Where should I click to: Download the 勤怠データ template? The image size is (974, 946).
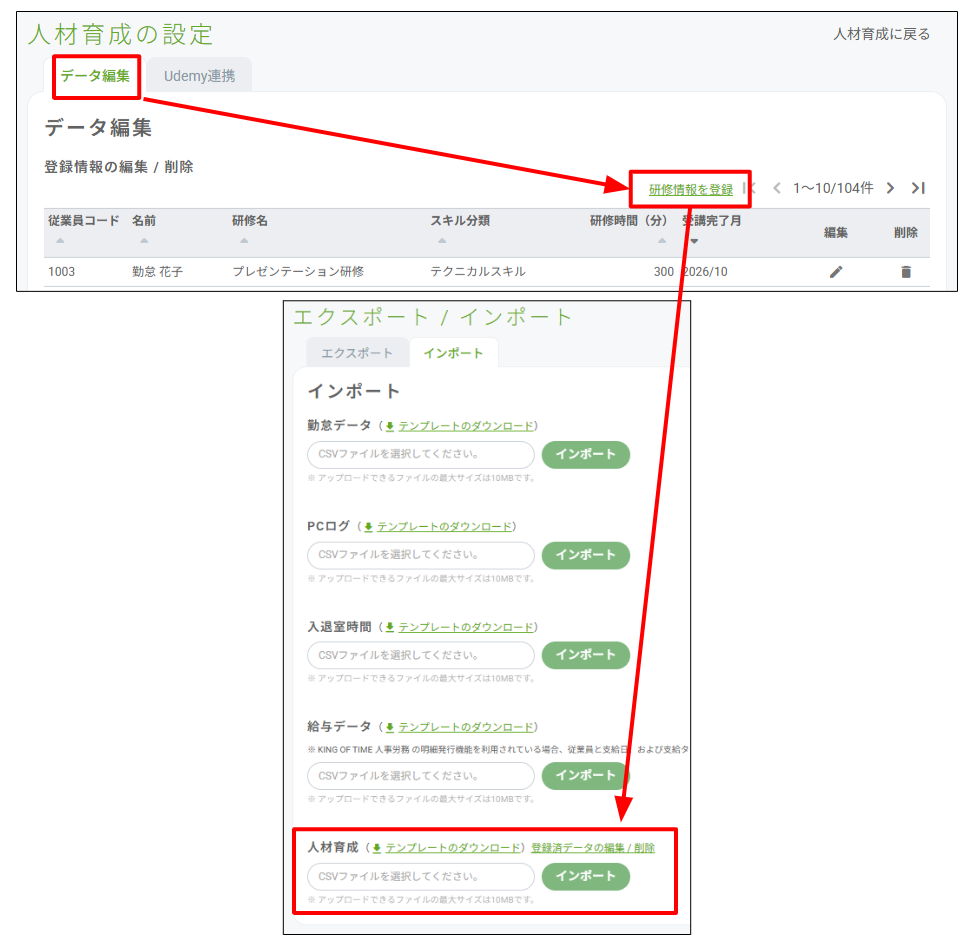tap(466, 425)
